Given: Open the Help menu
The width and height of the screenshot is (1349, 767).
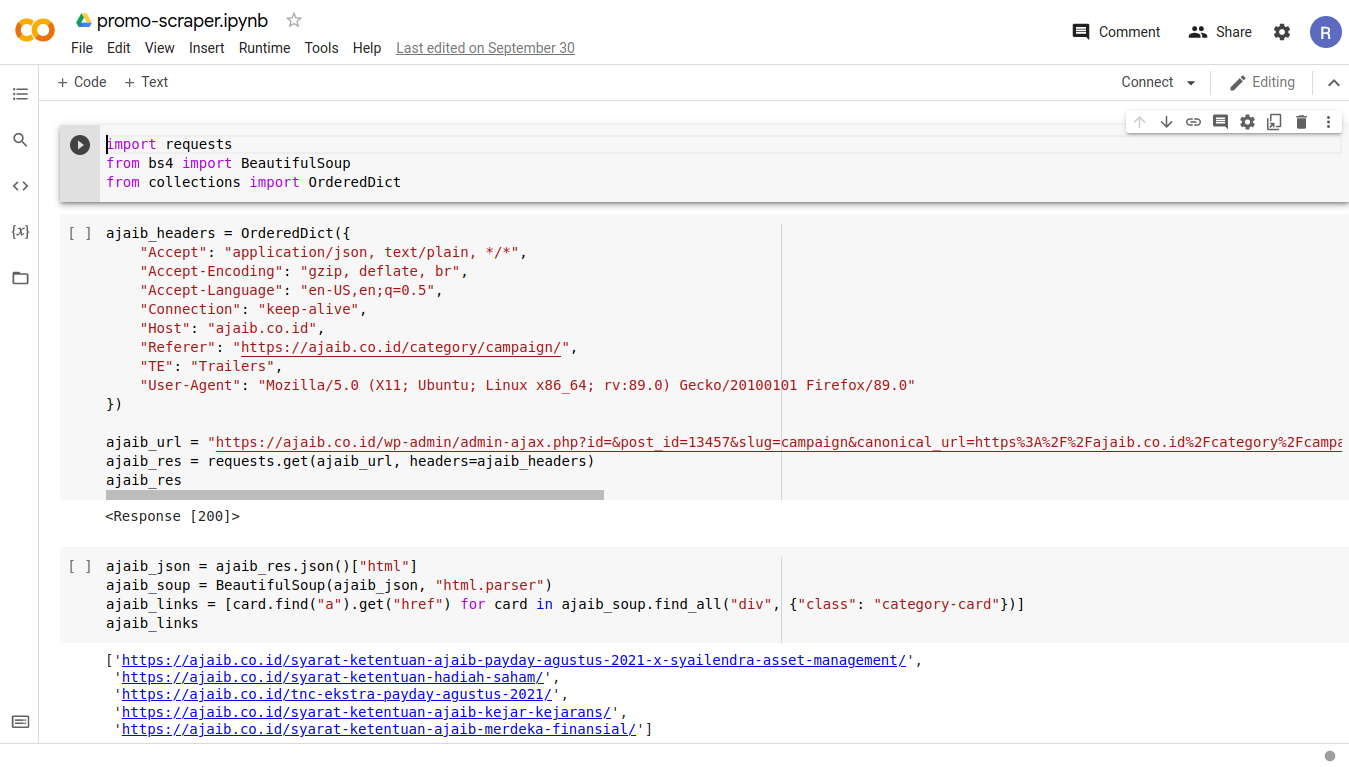Looking at the screenshot, I should point(367,48).
